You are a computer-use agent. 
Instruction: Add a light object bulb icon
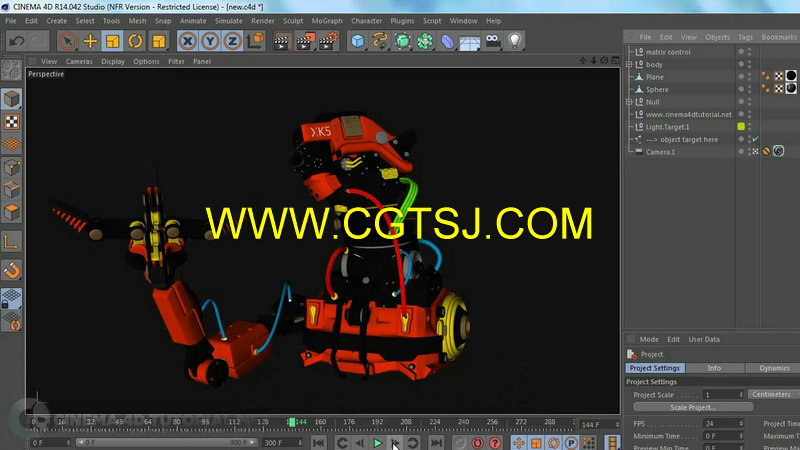pyautogui.click(x=515, y=41)
